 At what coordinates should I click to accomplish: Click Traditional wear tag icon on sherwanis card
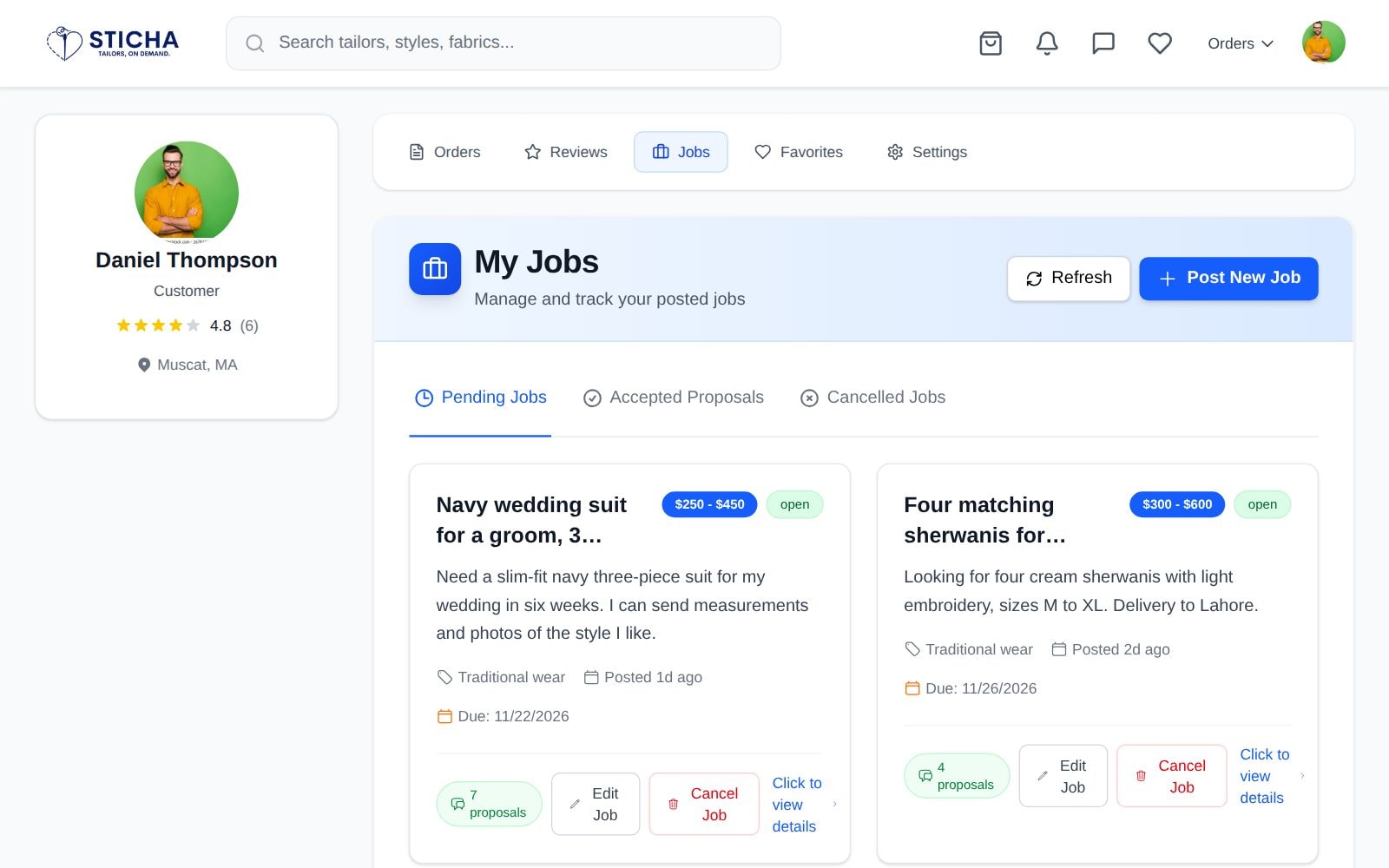click(x=912, y=649)
